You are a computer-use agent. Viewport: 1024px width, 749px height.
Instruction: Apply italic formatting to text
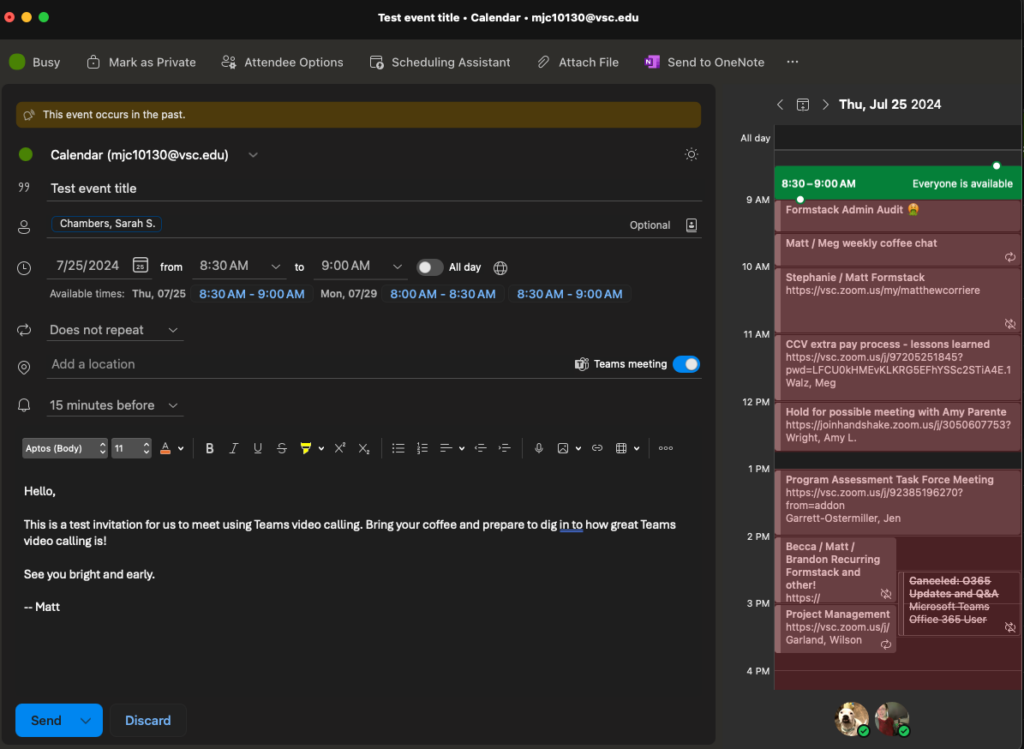(234, 448)
